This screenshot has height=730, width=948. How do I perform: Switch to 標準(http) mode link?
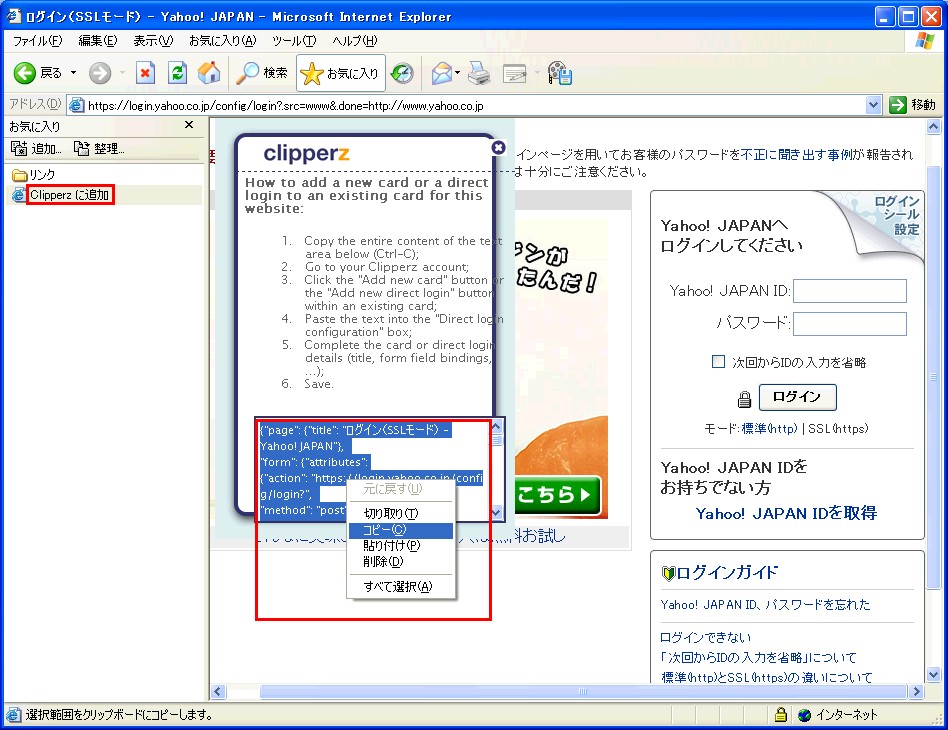[x=770, y=428]
